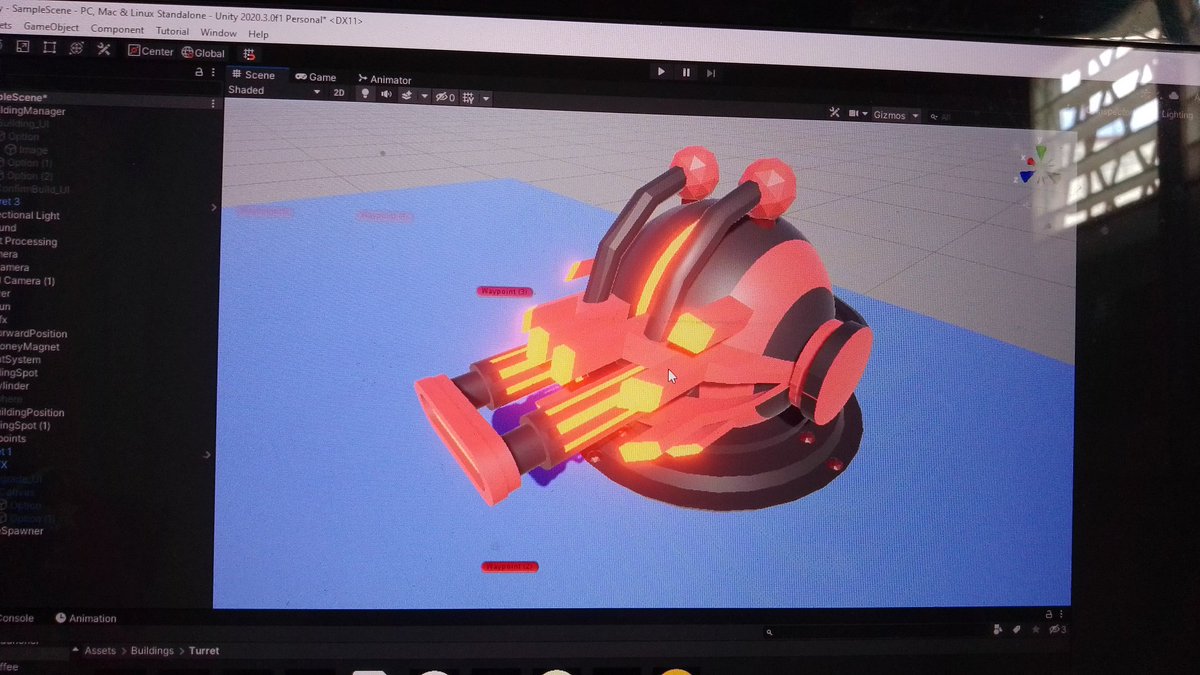Select Spawner object in Hierarchy

pos(22,530)
